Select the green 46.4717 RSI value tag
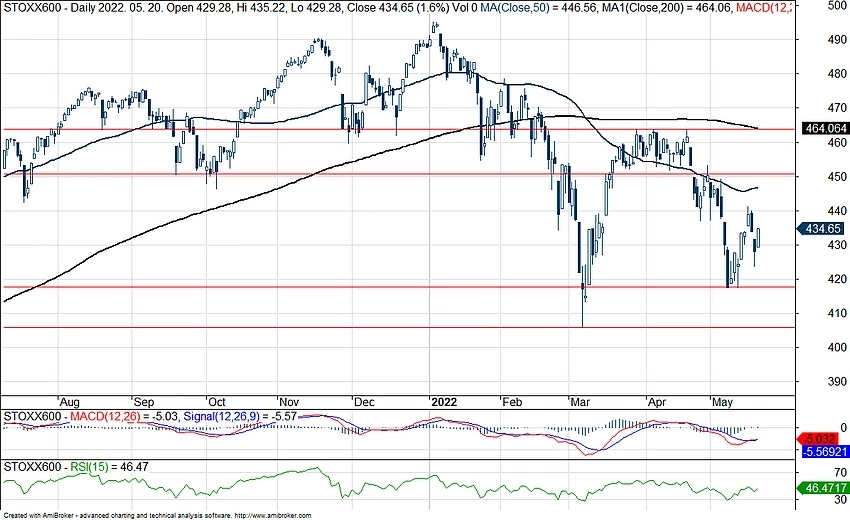This screenshot has height=520, width=850. click(x=822, y=491)
